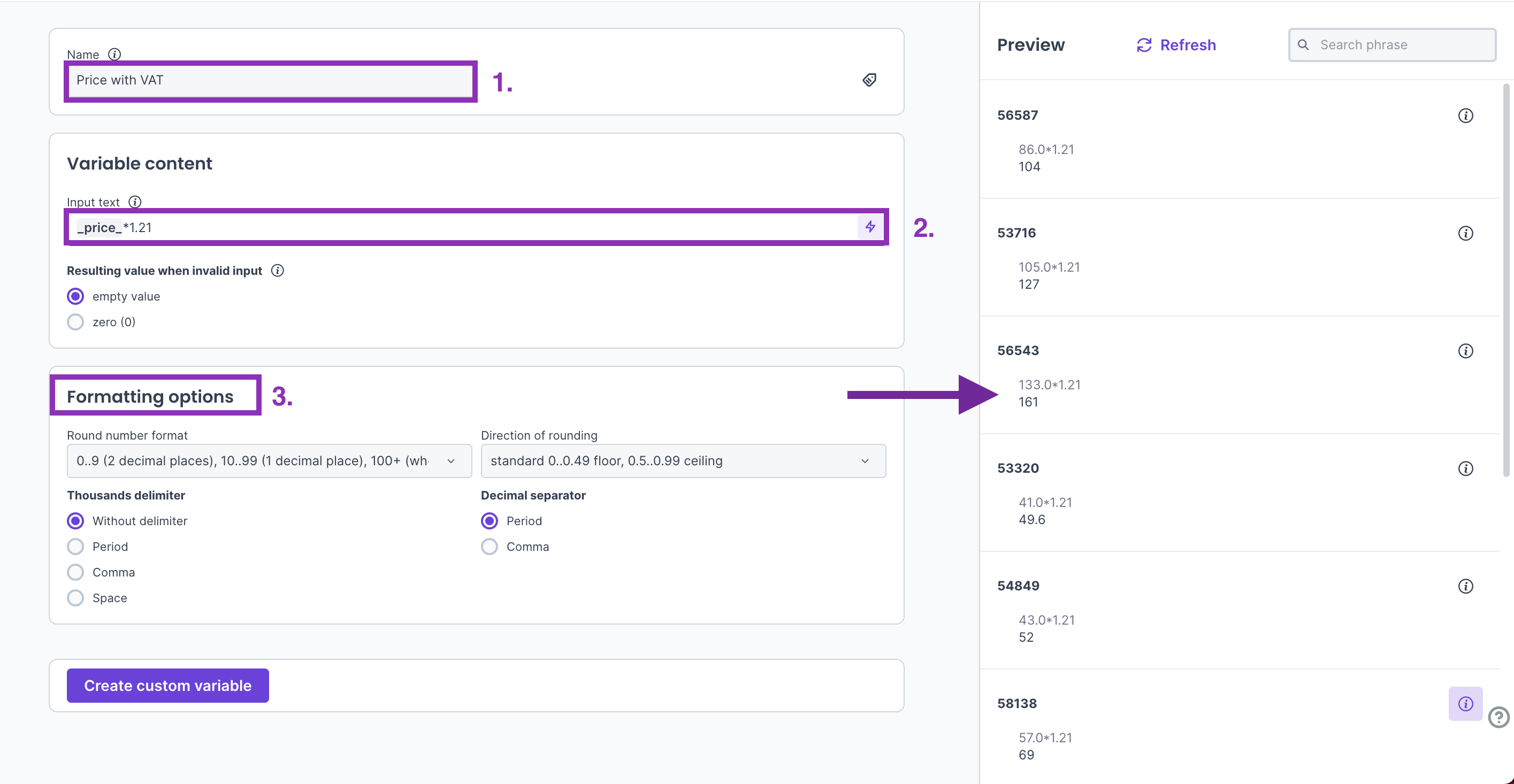Screen dimensions: 1514x784
Task: Open the help question mark icon
Action: (x=1498, y=717)
